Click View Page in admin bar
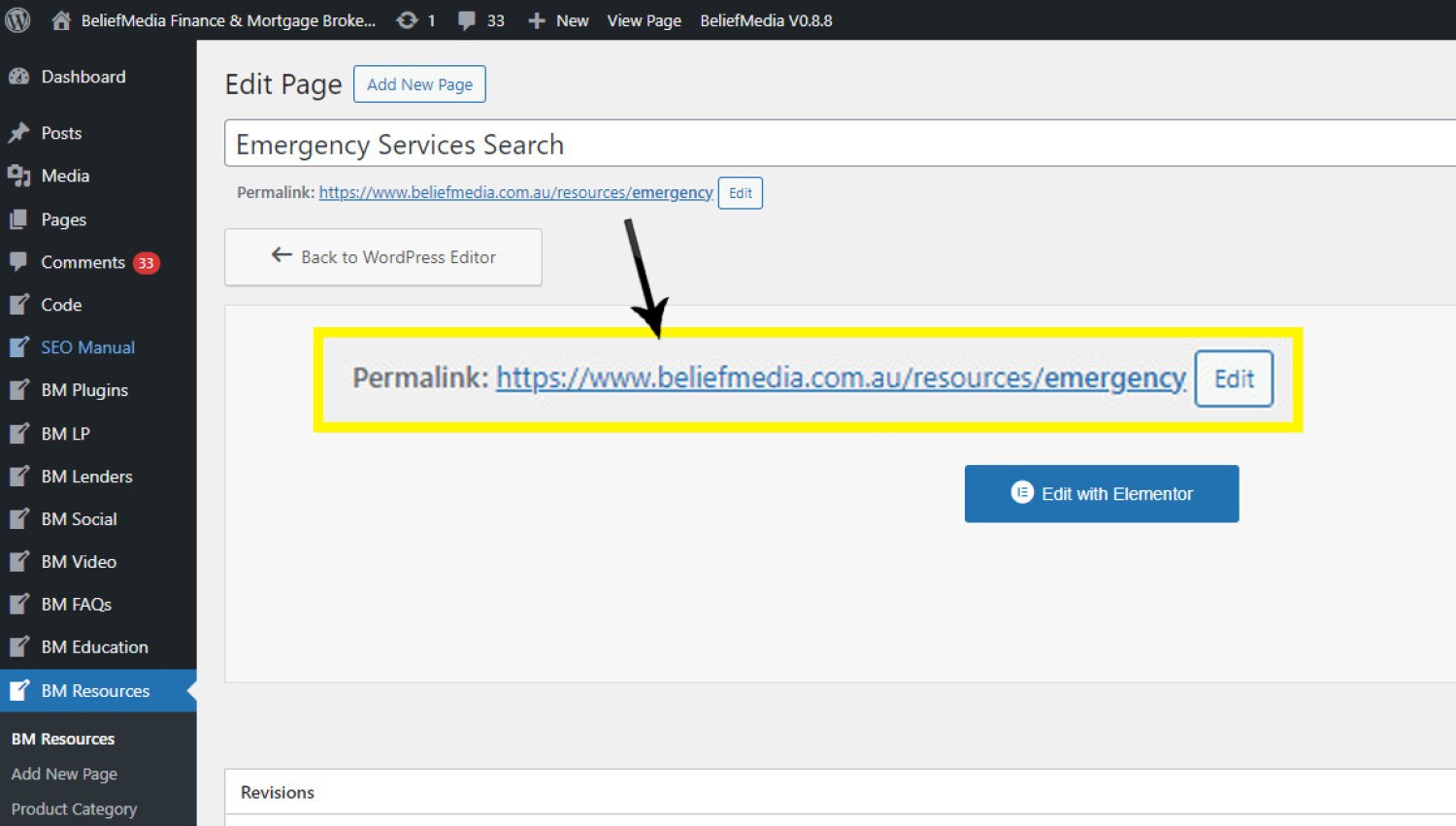1456x826 pixels. 644,20
